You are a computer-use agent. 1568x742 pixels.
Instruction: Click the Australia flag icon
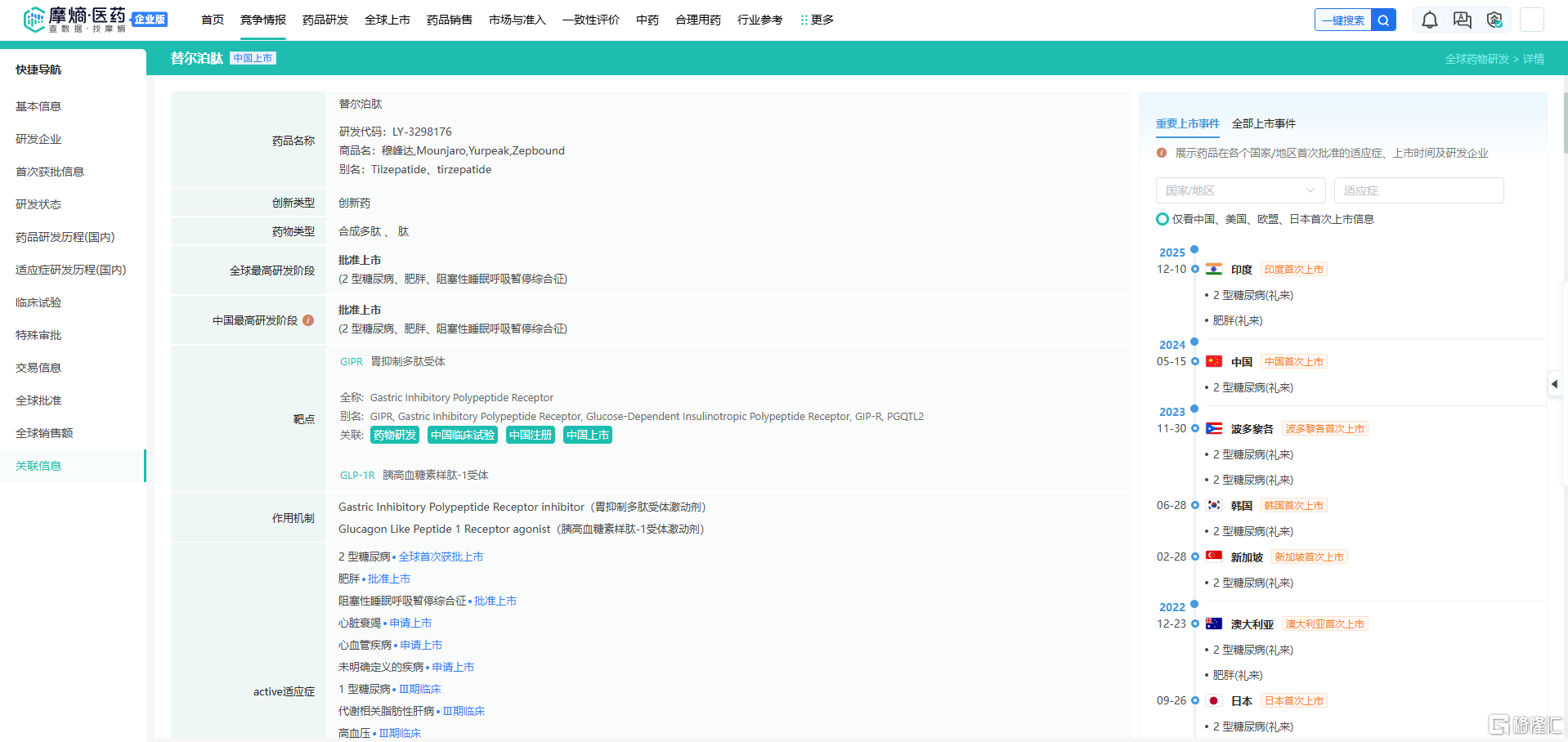point(1214,624)
